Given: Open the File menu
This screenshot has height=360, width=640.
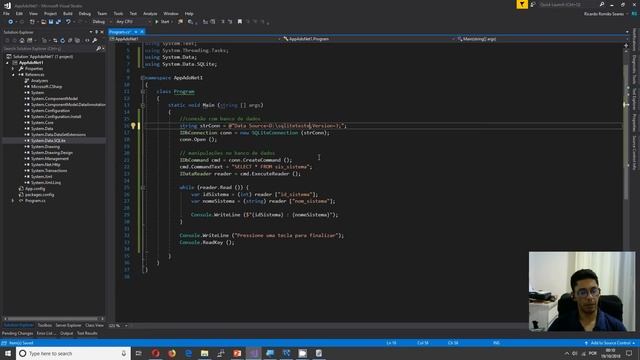Looking at the screenshot, I should tap(6, 13).
